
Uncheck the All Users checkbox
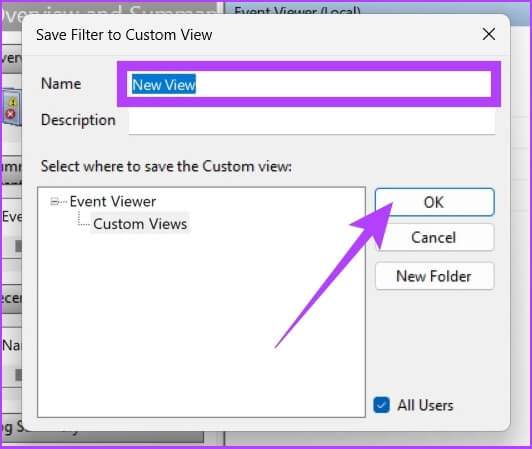[381, 405]
